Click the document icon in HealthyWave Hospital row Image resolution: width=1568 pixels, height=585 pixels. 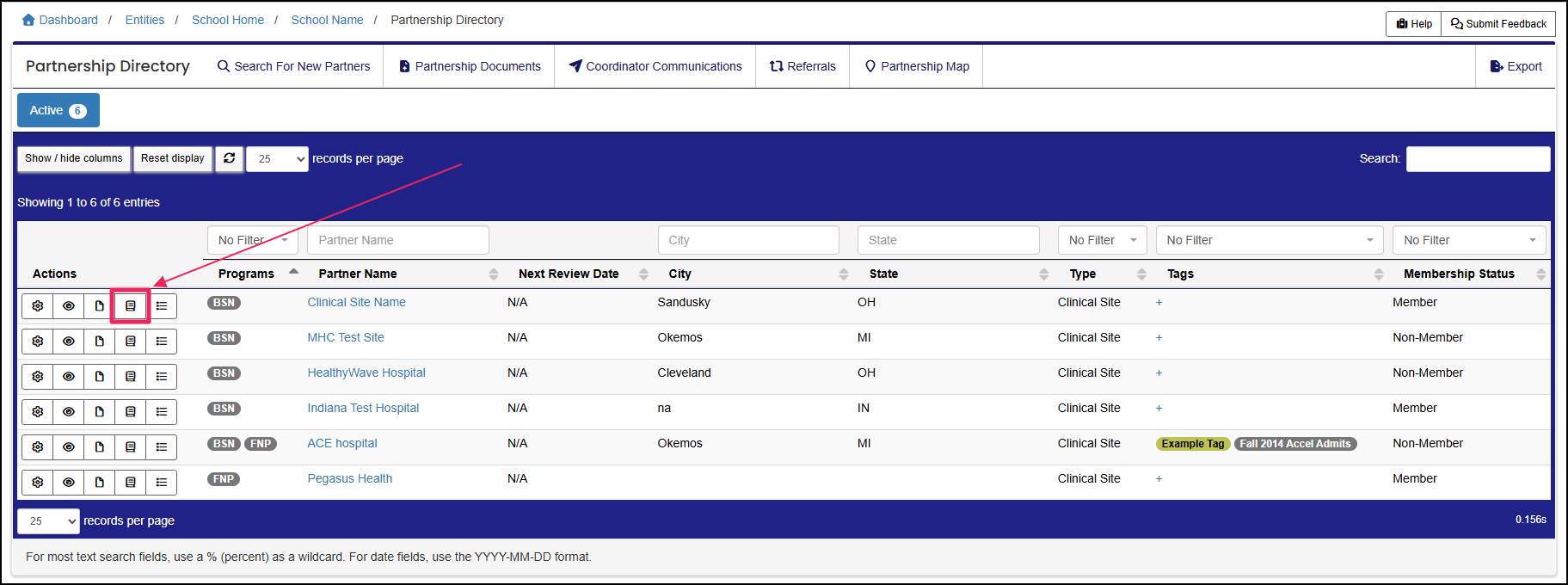tap(100, 377)
